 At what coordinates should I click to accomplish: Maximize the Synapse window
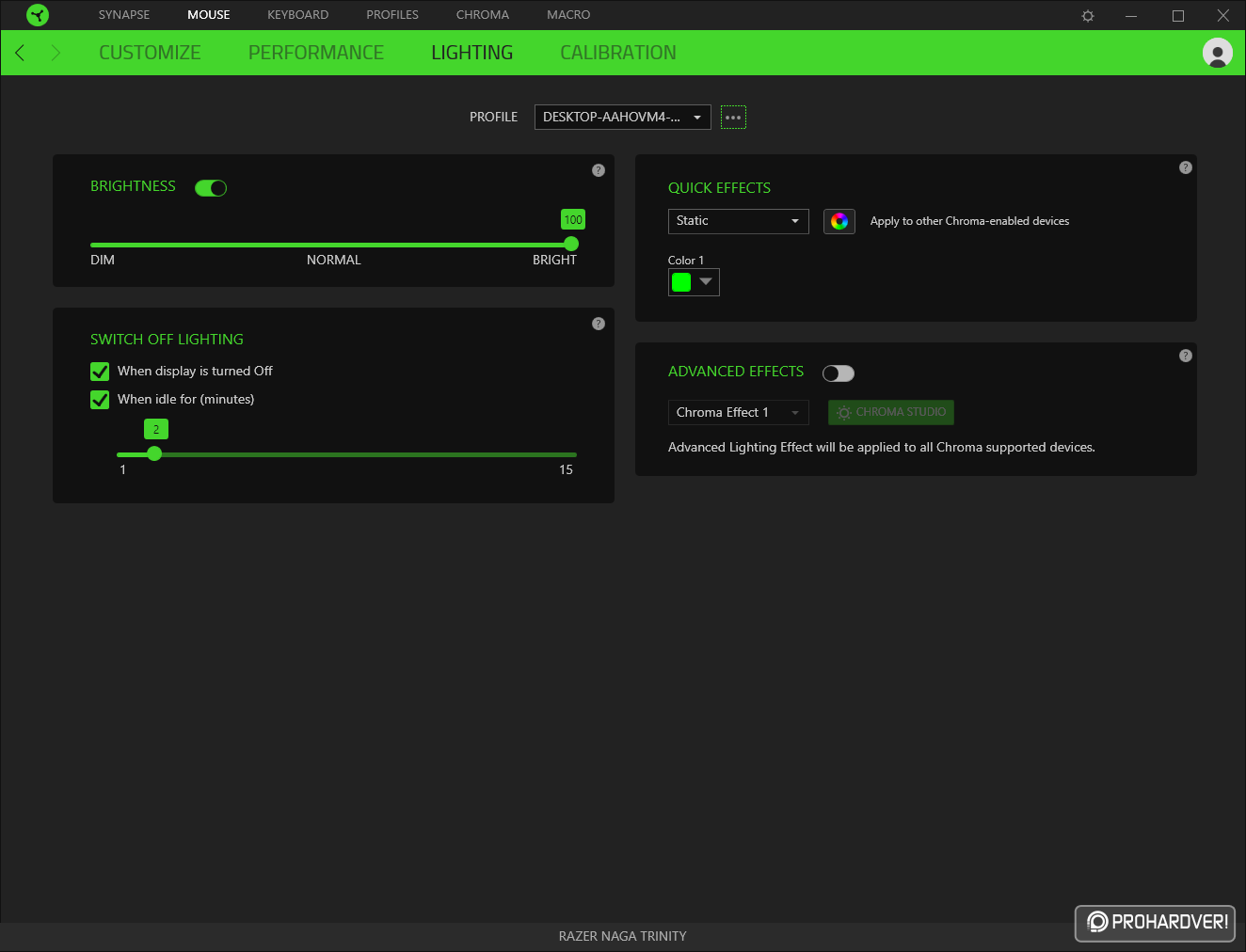pyautogui.click(x=1177, y=16)
